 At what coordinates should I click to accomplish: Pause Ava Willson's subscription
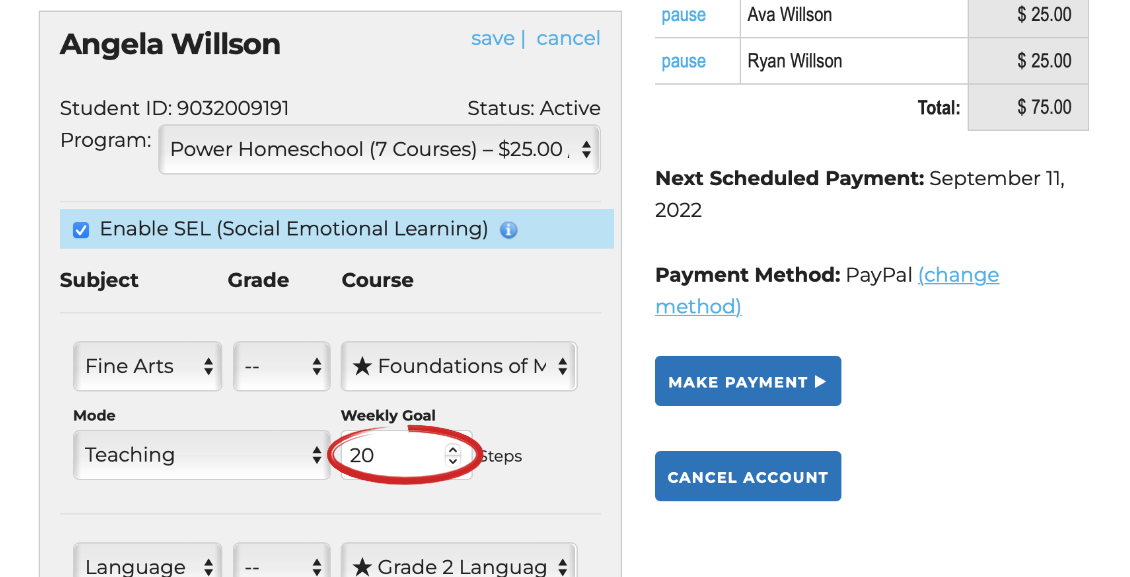pos(683,15)
